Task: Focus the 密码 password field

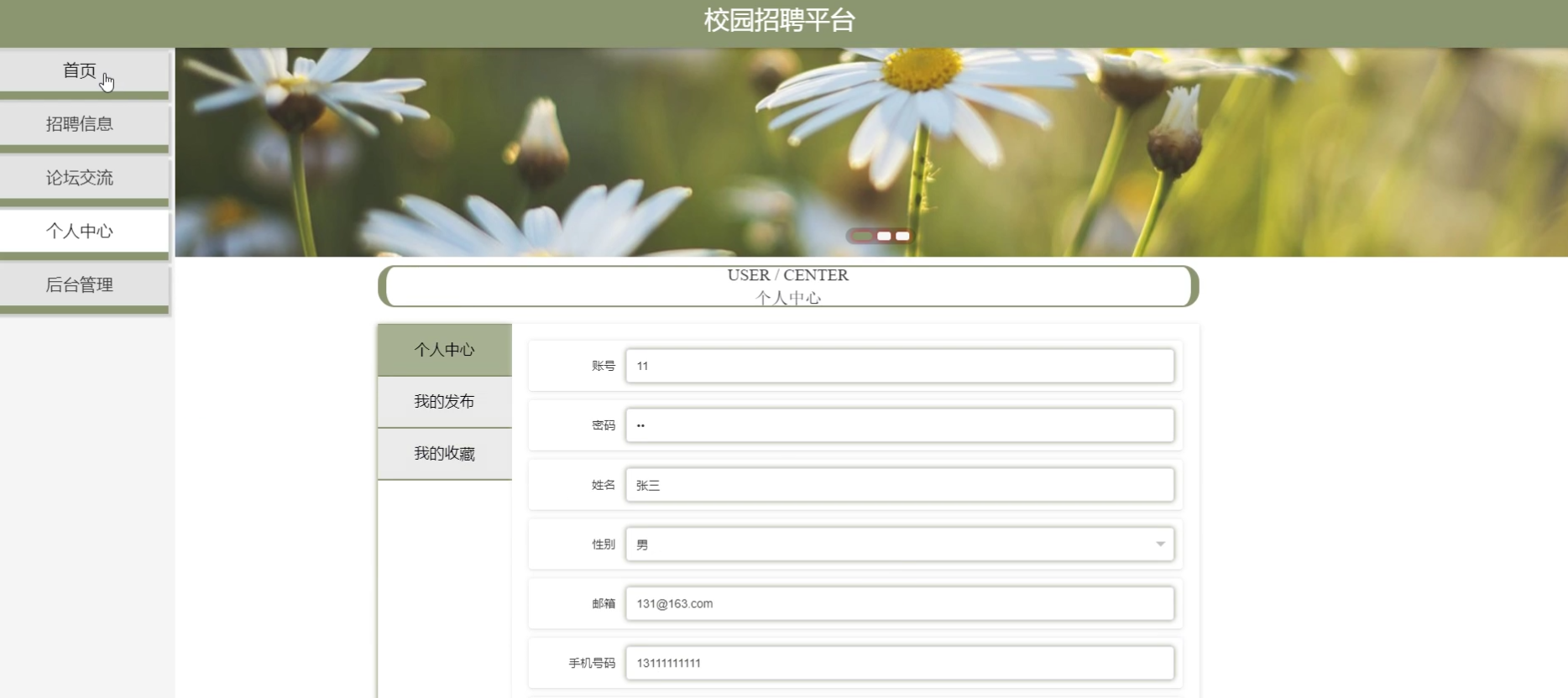Action: coord(900,425)
